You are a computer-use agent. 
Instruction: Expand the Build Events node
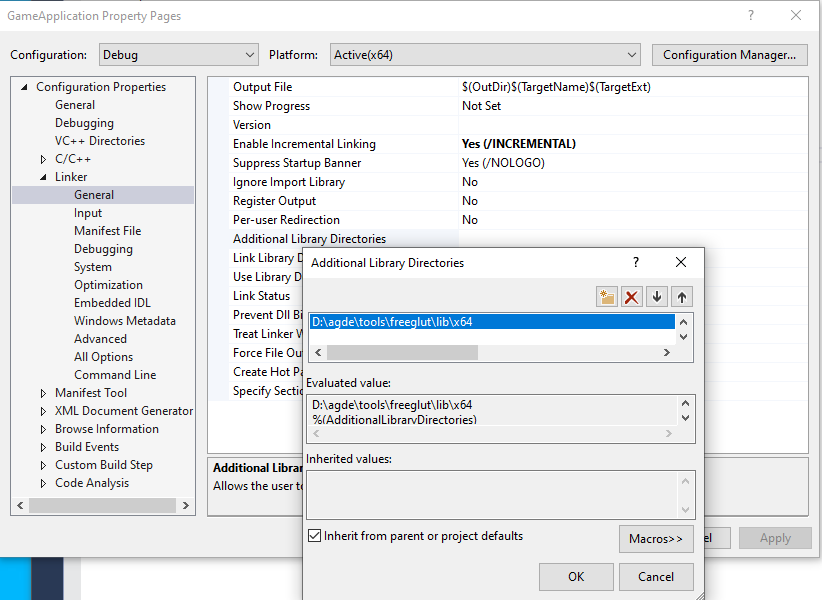(43, 446)
